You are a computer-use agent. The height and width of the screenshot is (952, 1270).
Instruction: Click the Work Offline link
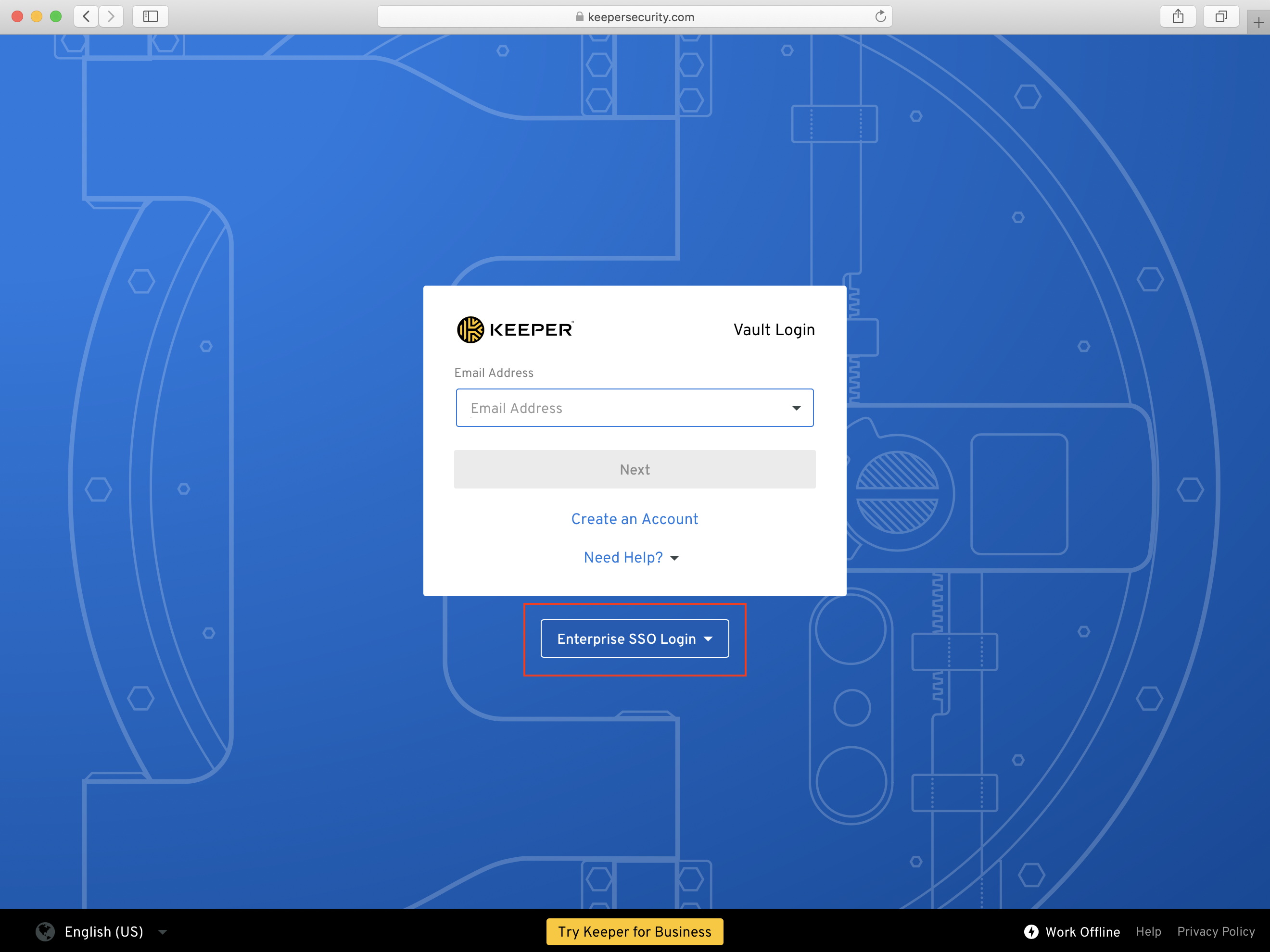pos(1082,931)
